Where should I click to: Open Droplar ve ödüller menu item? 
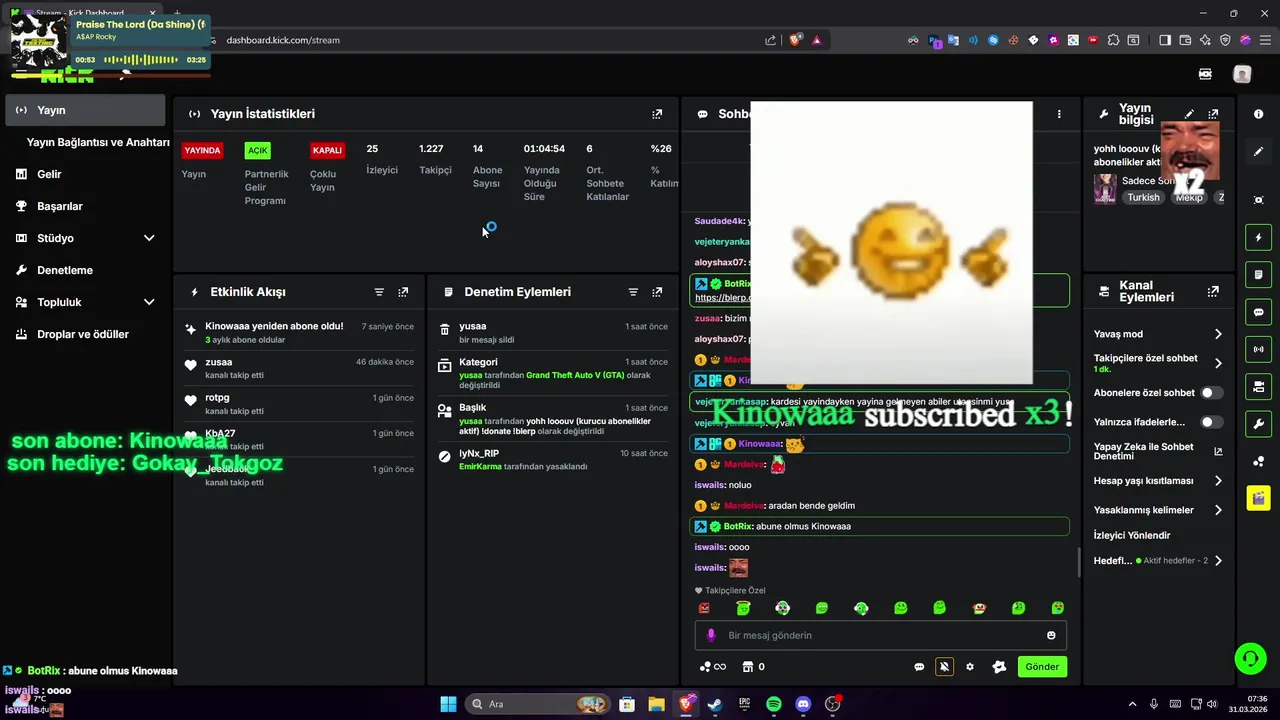pyautogui.click(x=85, y=334)
